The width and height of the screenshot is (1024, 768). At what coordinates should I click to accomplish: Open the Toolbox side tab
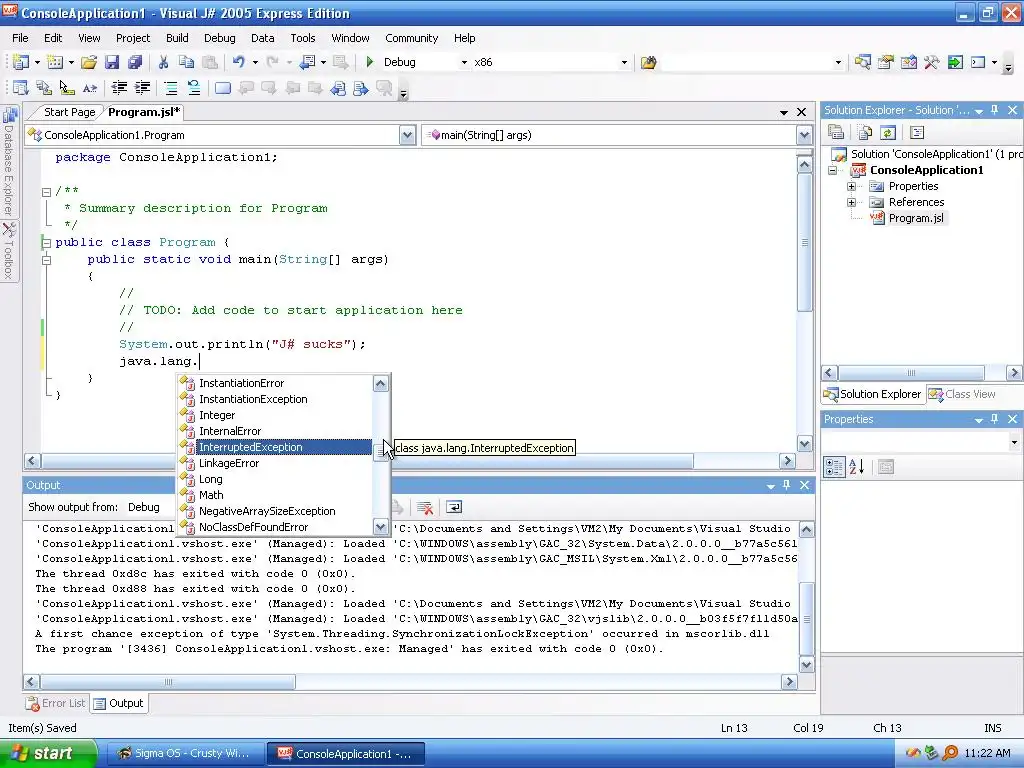pos(9,251)
